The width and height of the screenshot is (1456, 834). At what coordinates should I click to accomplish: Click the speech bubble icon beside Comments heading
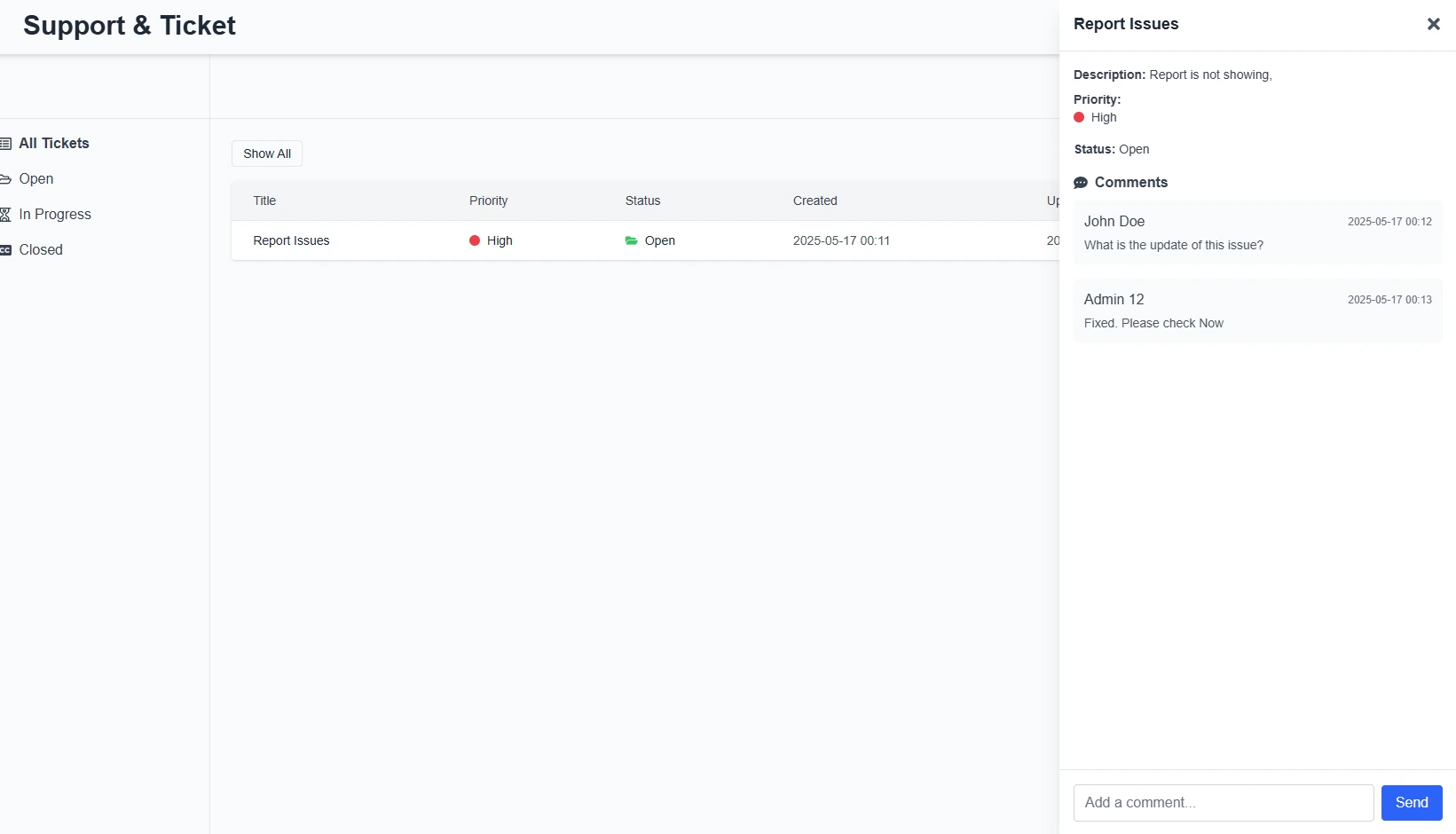click(1081, 182)
